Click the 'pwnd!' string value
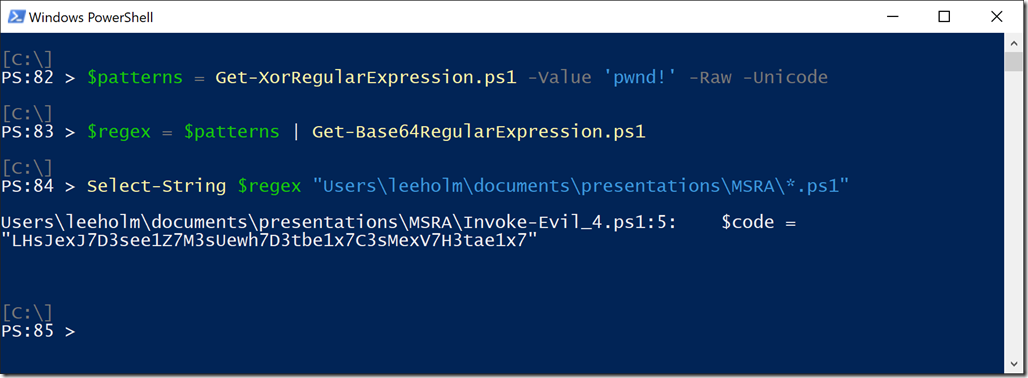The height and width of the screenshot is (378, 1028). [639, 78]
